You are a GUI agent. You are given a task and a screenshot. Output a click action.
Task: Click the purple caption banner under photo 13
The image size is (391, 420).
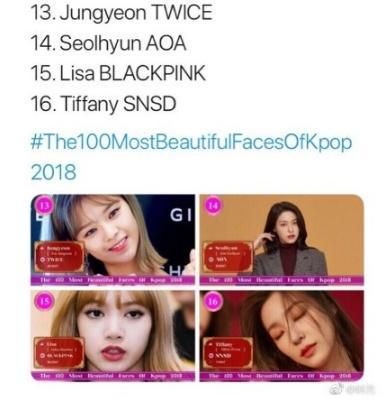[x=113, y=280]
